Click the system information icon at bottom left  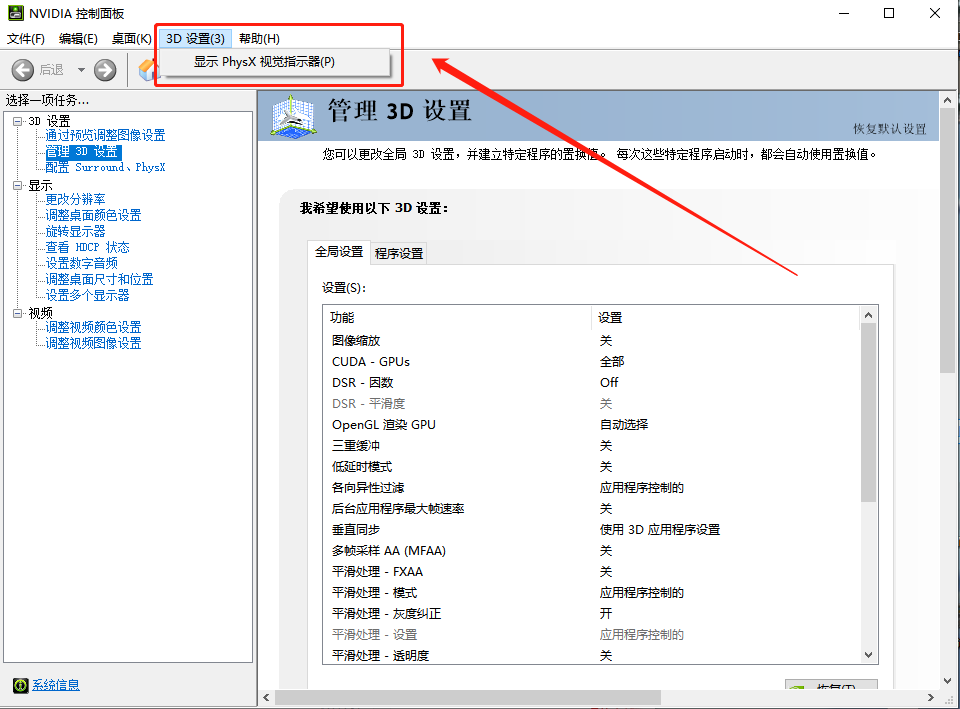click(20, 685)
